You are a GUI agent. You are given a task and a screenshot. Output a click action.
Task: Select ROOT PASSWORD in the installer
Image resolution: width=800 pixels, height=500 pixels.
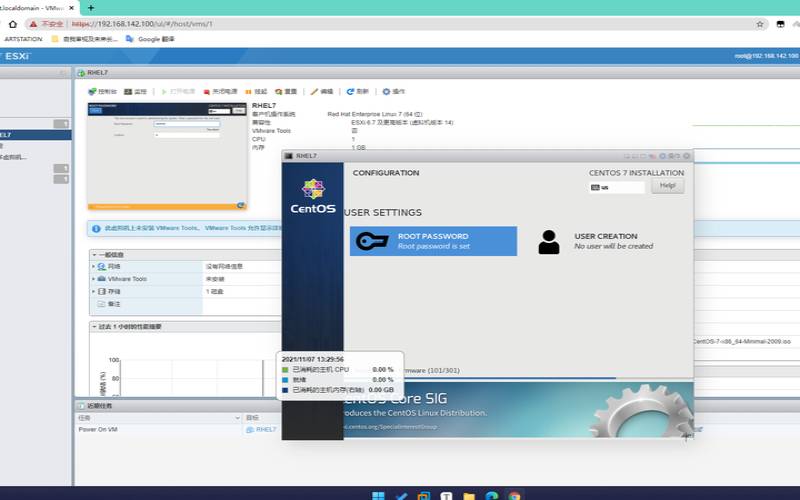point(433,241)
